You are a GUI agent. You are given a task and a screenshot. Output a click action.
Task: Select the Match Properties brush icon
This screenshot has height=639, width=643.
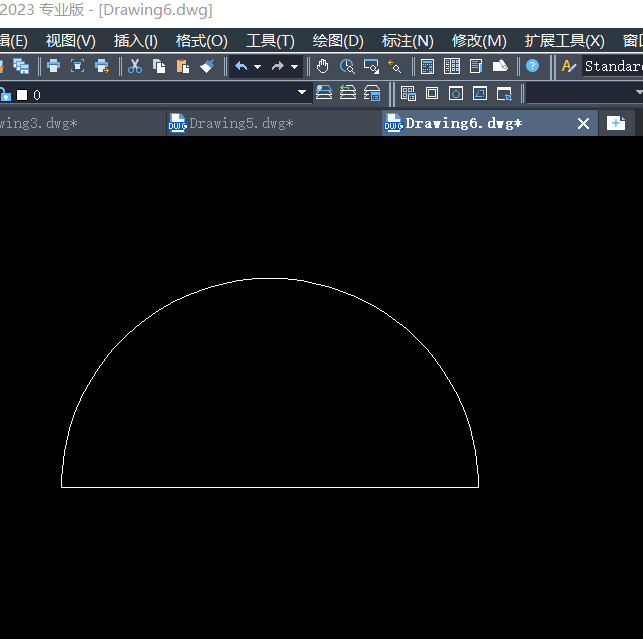point(207,66)
